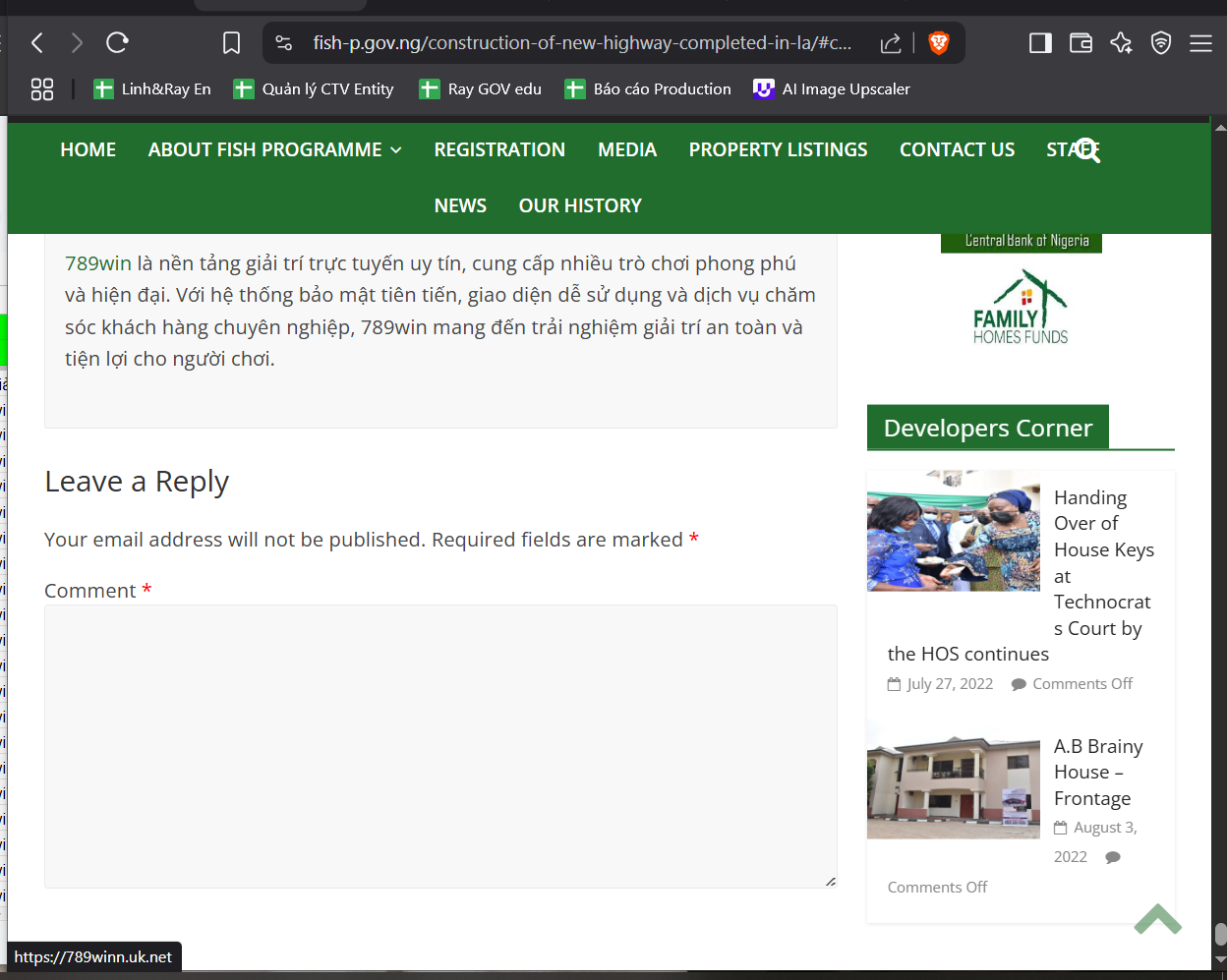The width and height of the screenshot is (1227, 980).
Task: Expand About Fish Programme dropdown chevron
Action: coord(396,150)
